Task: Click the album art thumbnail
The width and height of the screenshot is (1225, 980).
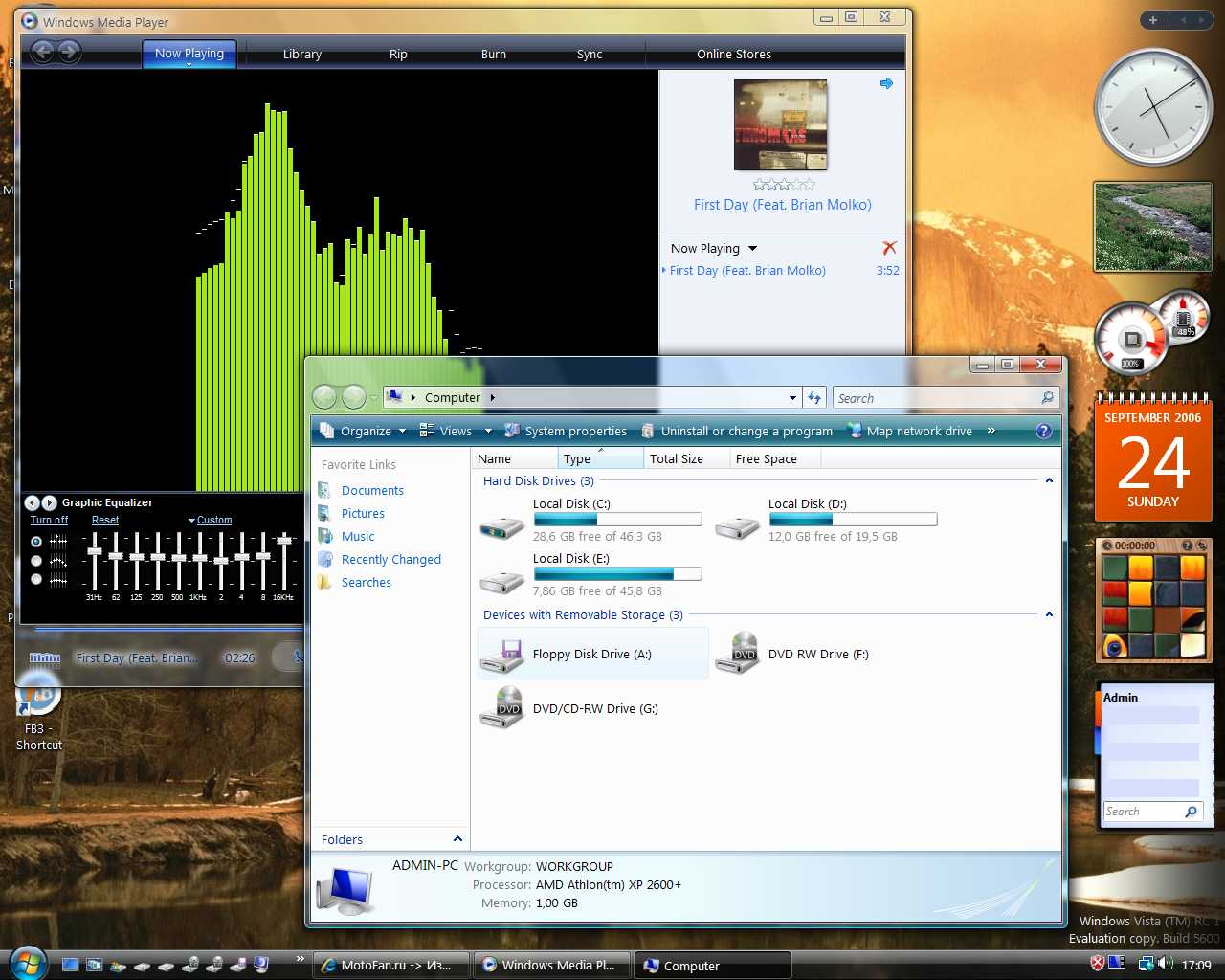Action: point(780,124)
